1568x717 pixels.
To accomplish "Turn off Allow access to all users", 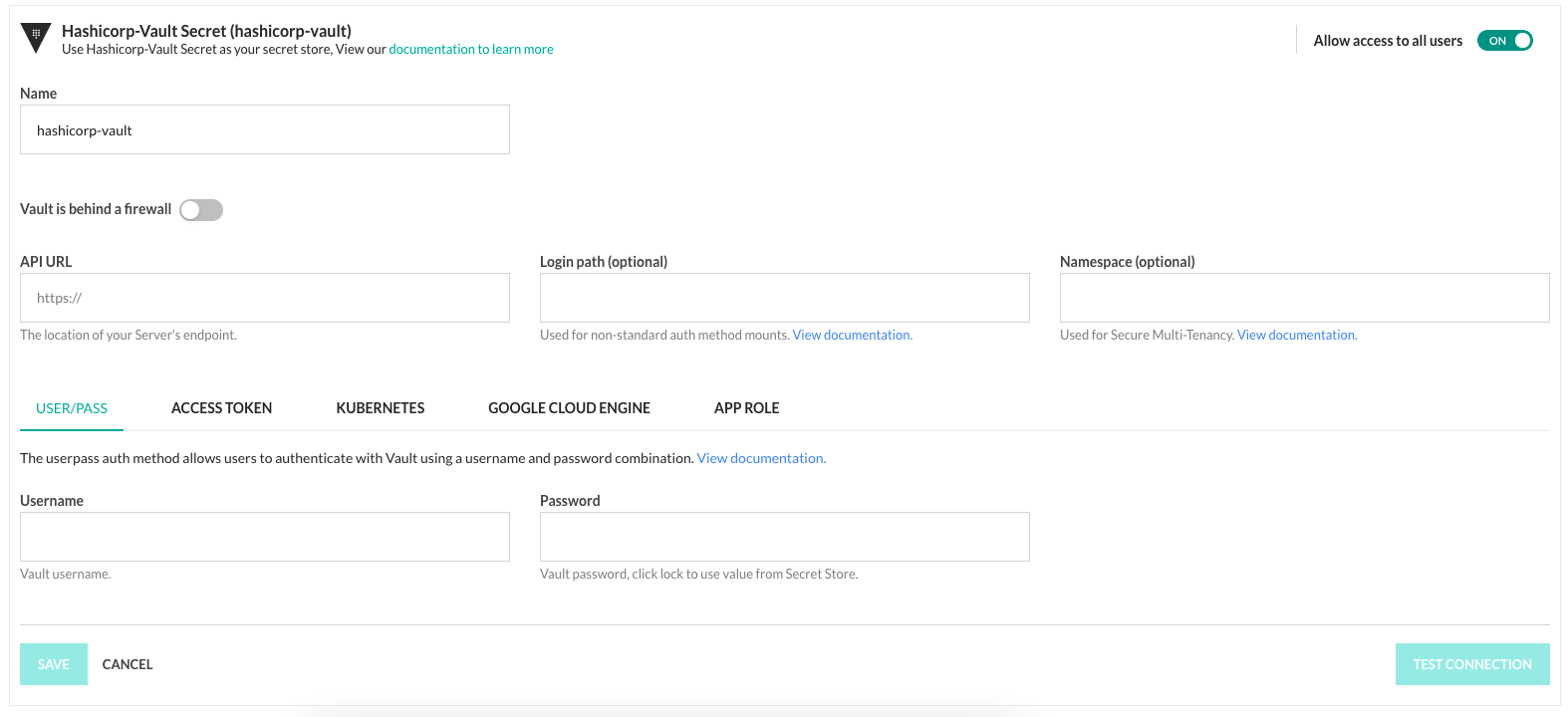I will [1504, 41].
